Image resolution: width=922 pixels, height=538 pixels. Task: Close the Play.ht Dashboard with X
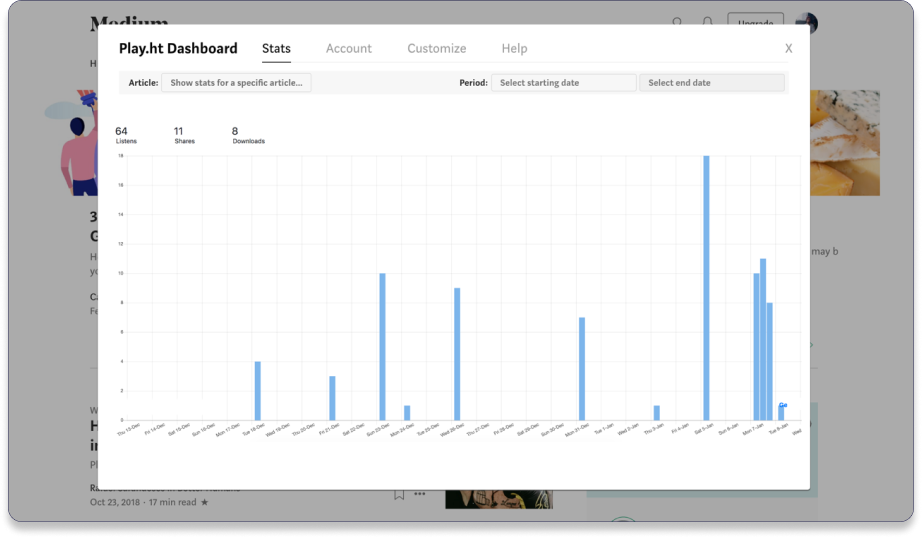tap(789, 48)
